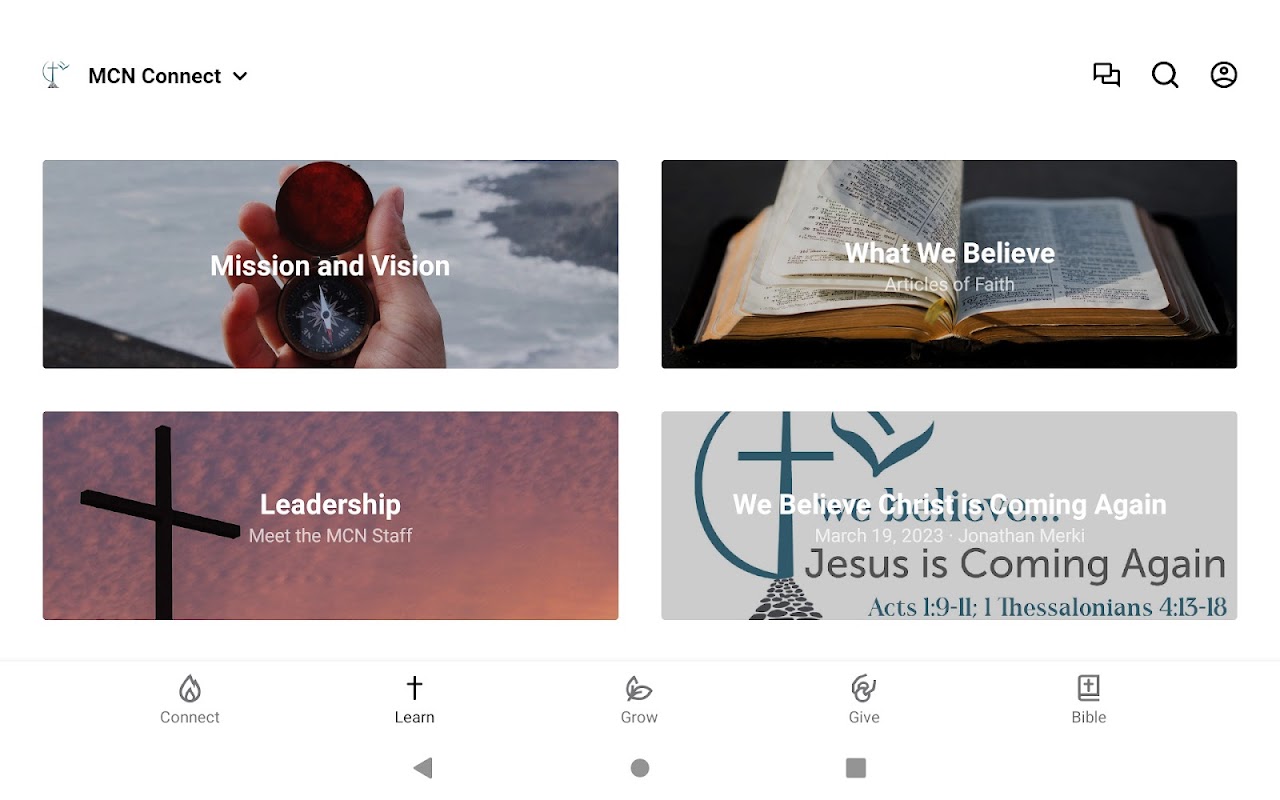Tap the Give hand icon
This screenshot has width=1280, height=800.
click(864, 688)
